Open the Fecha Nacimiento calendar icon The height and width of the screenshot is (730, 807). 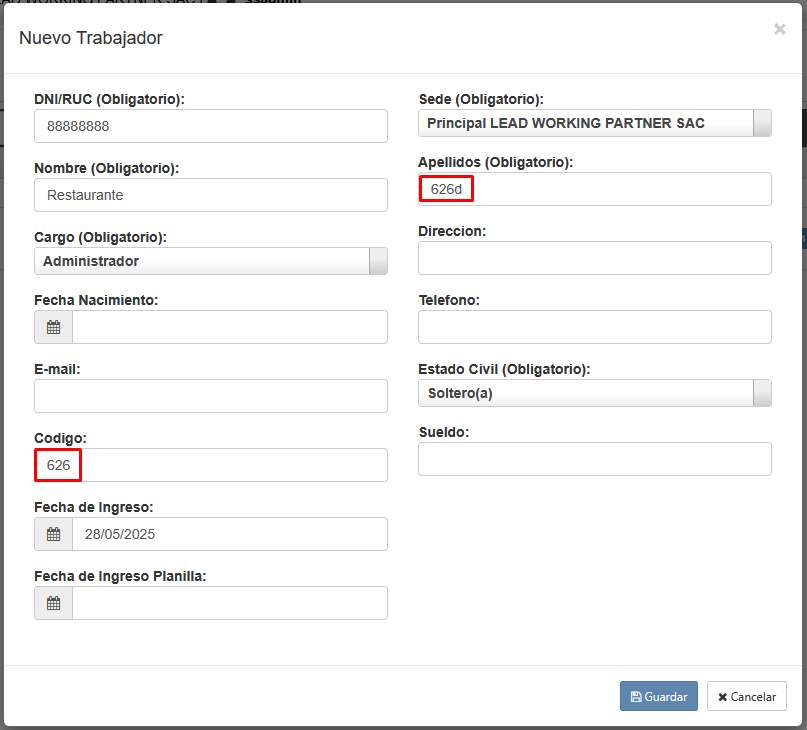click(x=54, y=327)
